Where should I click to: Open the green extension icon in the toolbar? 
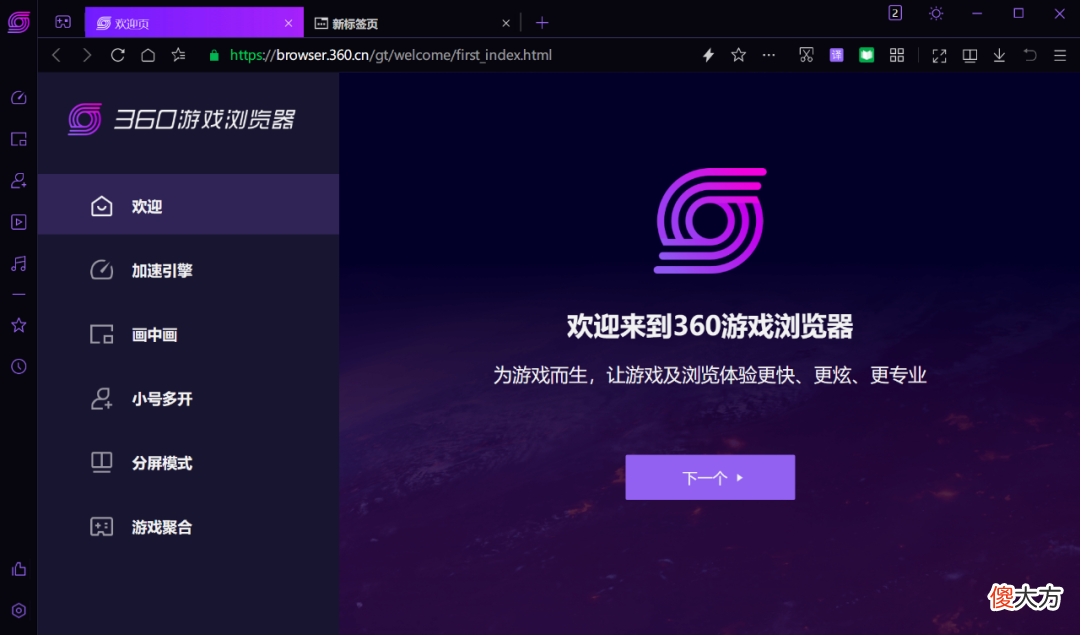click(866, 55)
